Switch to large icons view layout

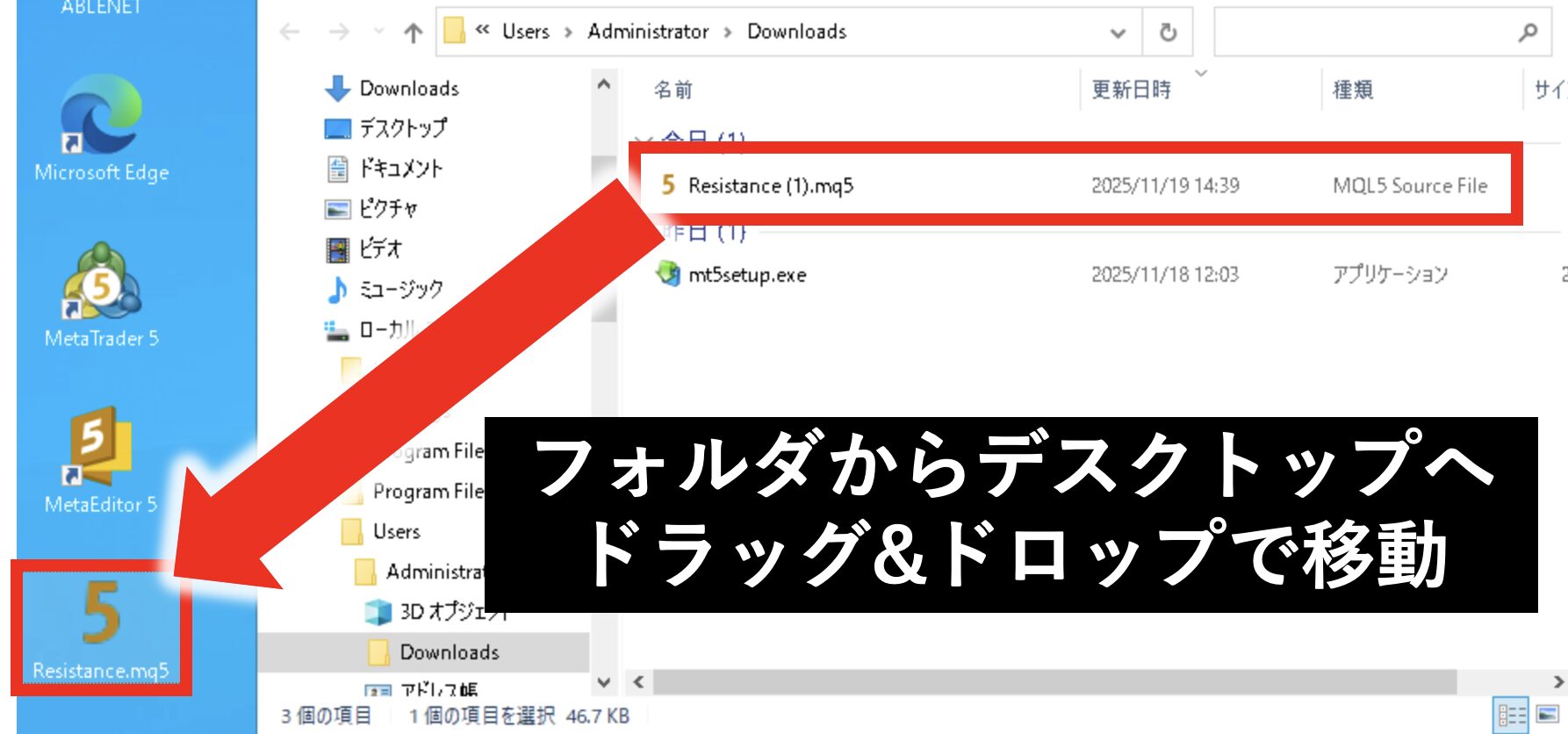pos(1548,715)
